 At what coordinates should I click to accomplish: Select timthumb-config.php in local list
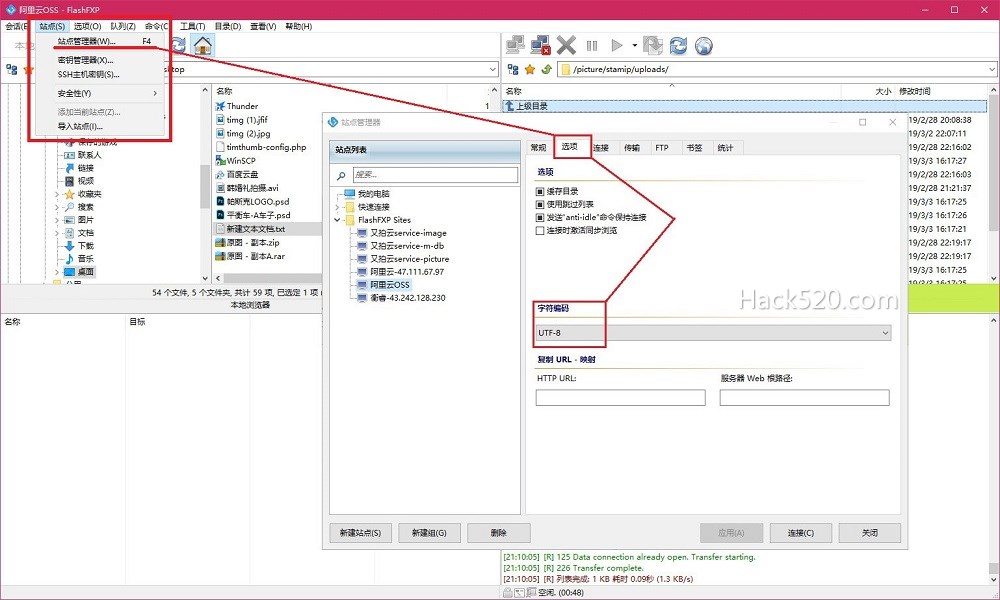point(266,147)
